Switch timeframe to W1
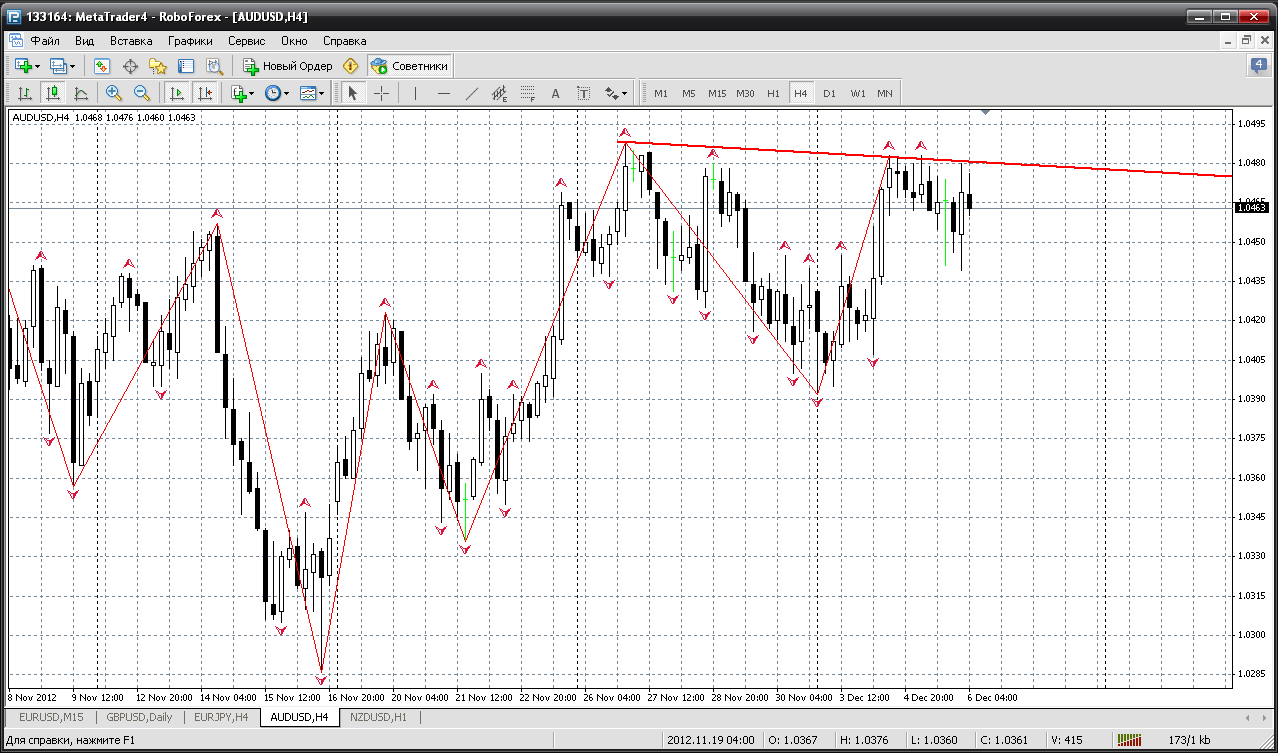This screenshot has height=753, width=1278. pos(858,93)
